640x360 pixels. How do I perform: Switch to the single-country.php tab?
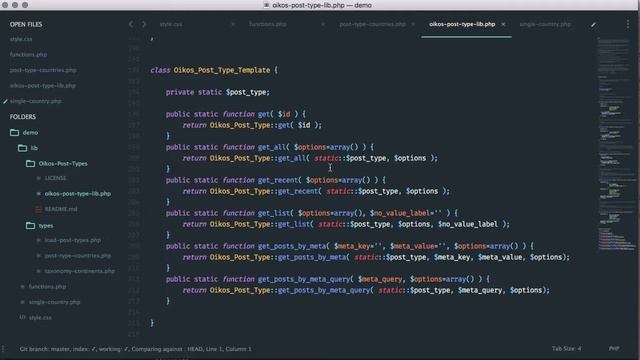click(545, 24)
